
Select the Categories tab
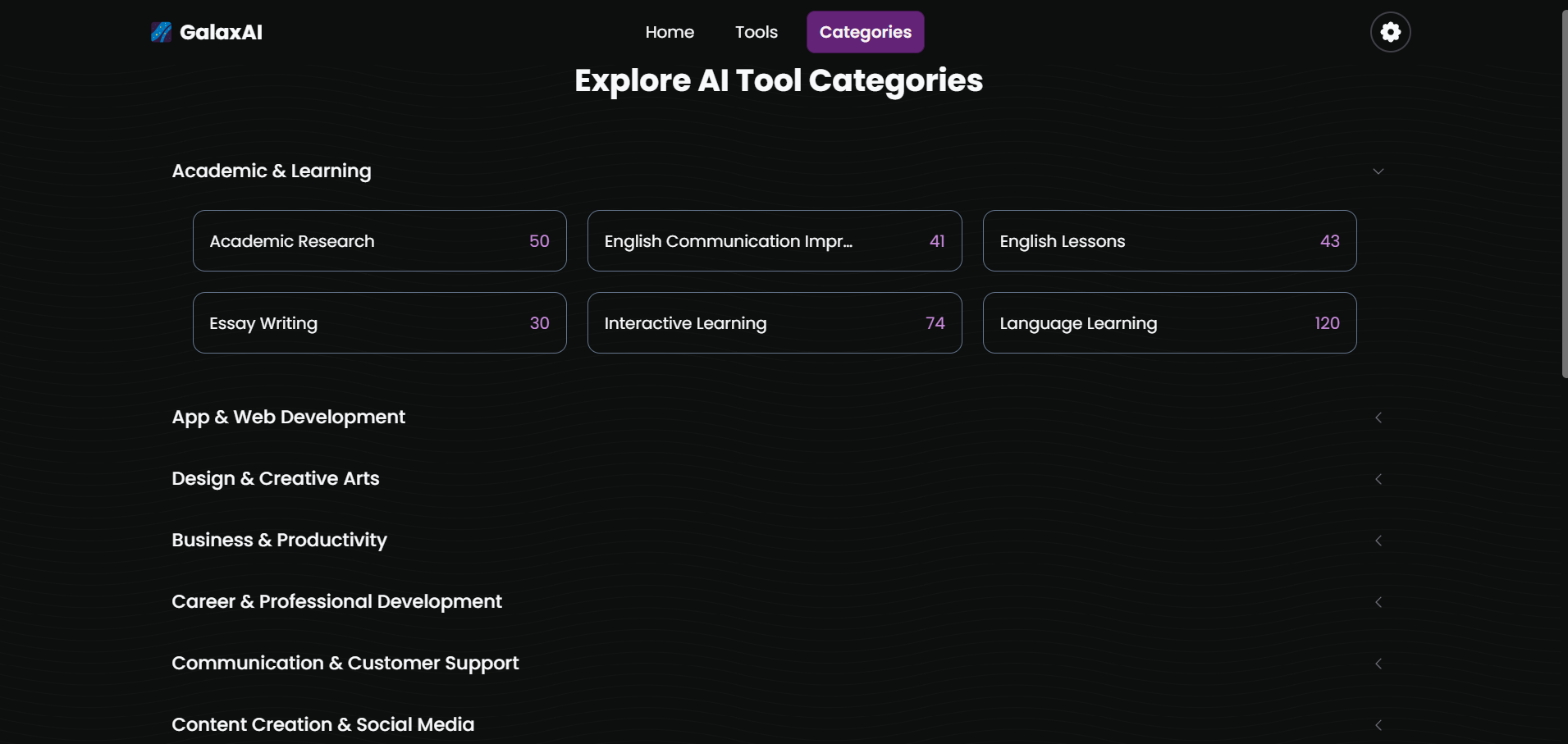pos(865,32)
